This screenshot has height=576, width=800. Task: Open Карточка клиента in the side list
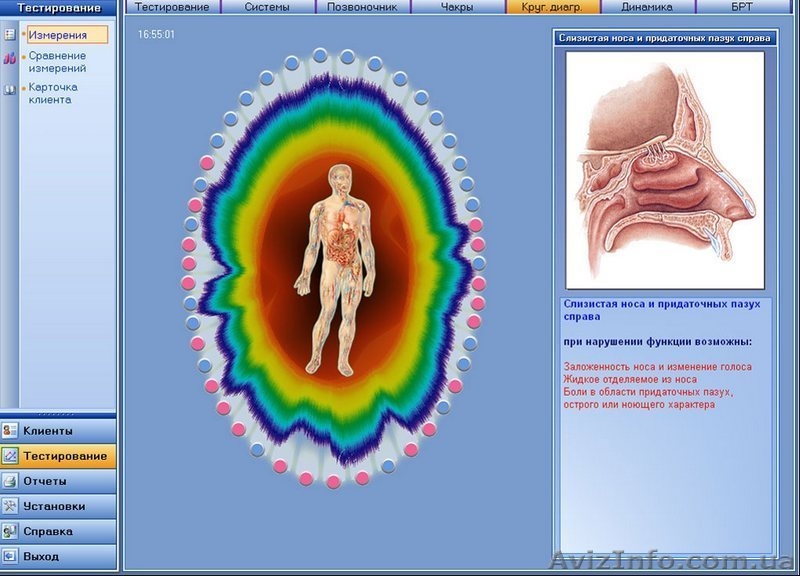point(53,93)
